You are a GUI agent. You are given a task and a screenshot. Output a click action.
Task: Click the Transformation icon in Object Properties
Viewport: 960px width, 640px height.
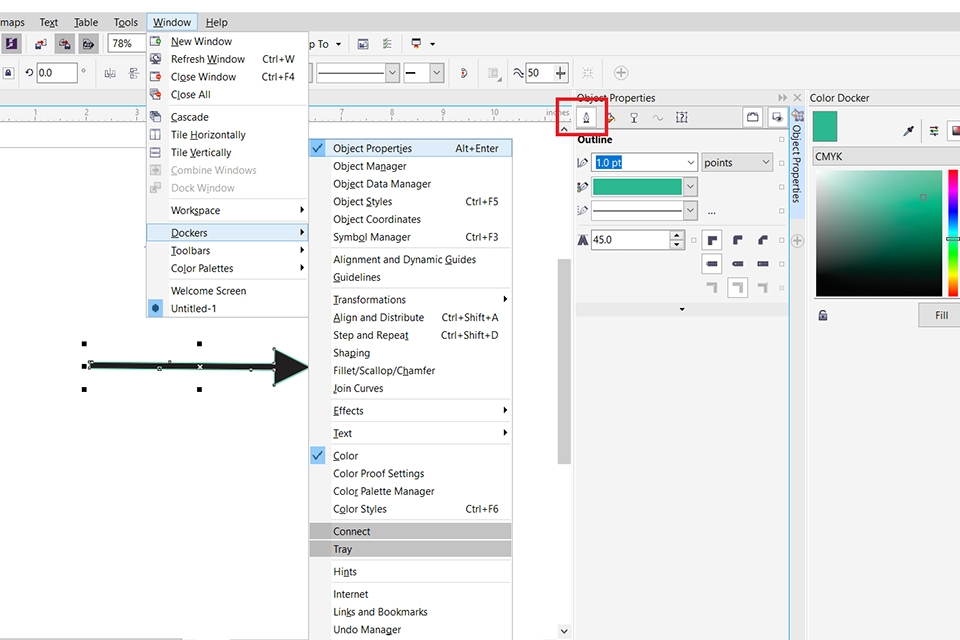click(682, 117)
